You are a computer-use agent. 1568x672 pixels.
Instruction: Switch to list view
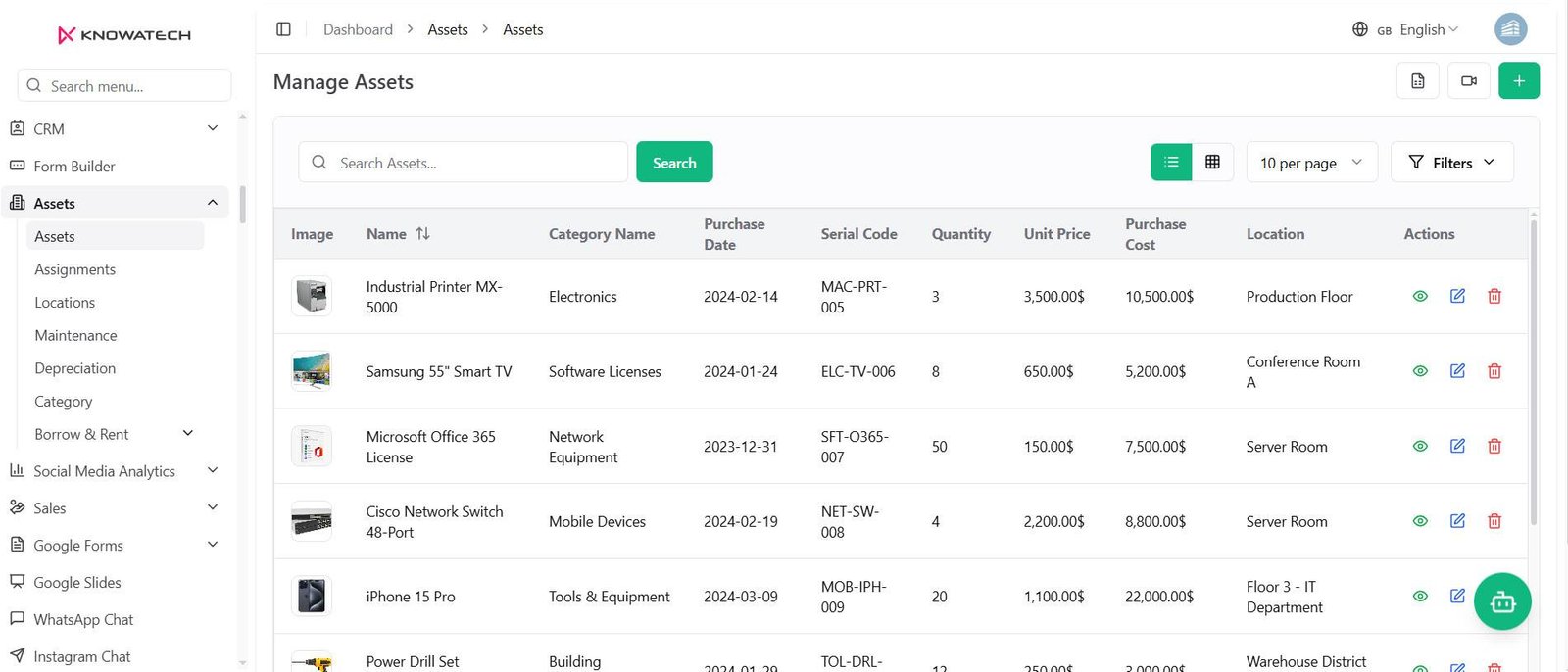coord(1171,162)
